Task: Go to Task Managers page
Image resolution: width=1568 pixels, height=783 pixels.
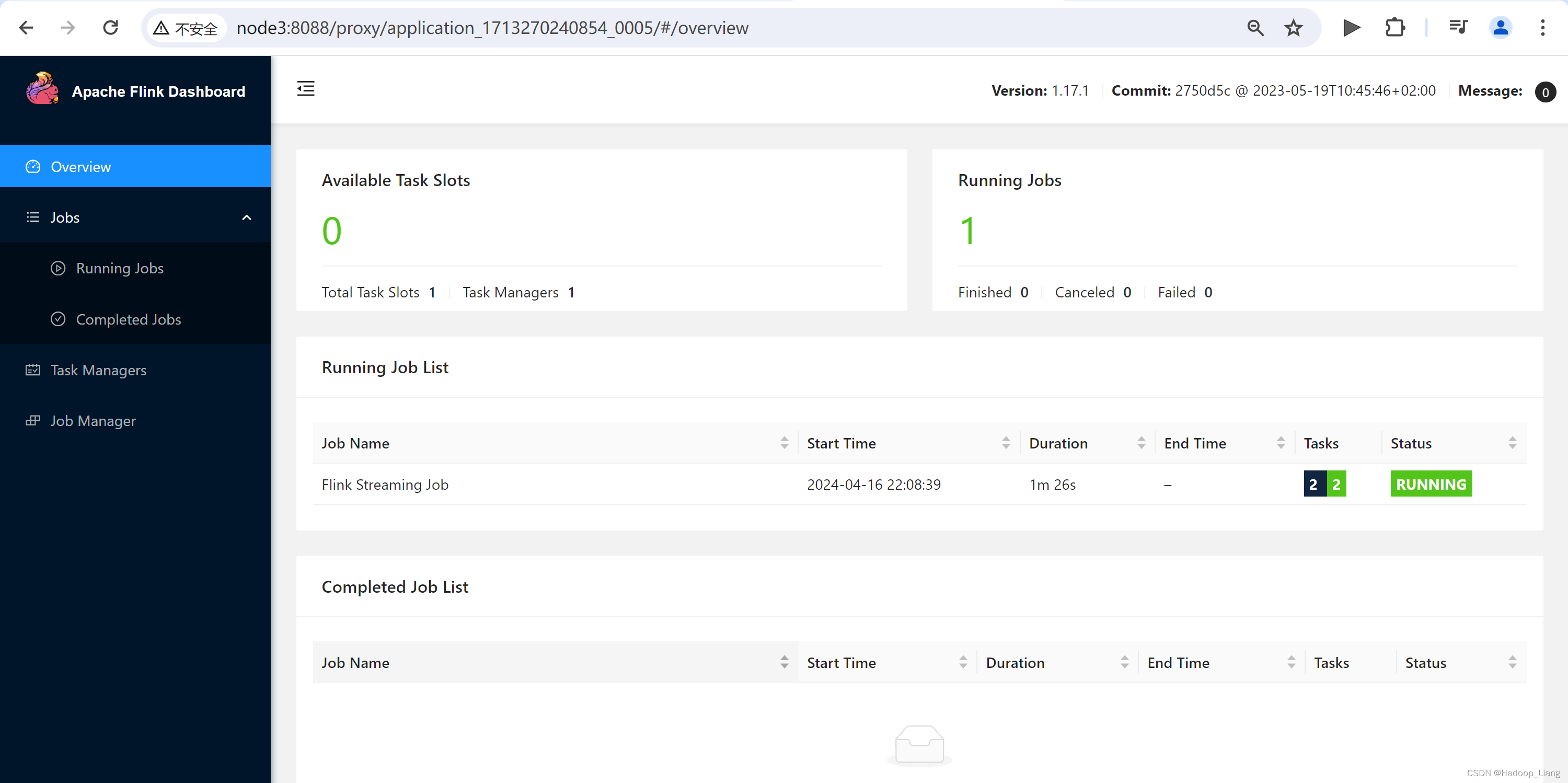Action: click(x=98, y=370)
